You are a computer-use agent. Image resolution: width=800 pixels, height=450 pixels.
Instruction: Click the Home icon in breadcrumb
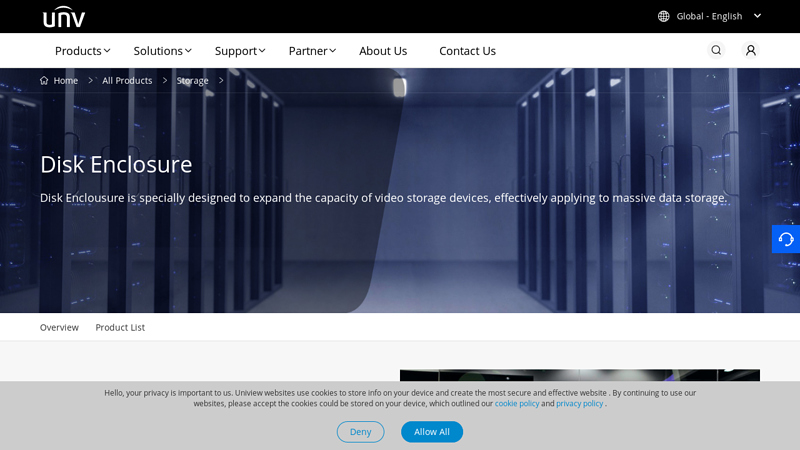pyautogui.click(x=44, y=81)
